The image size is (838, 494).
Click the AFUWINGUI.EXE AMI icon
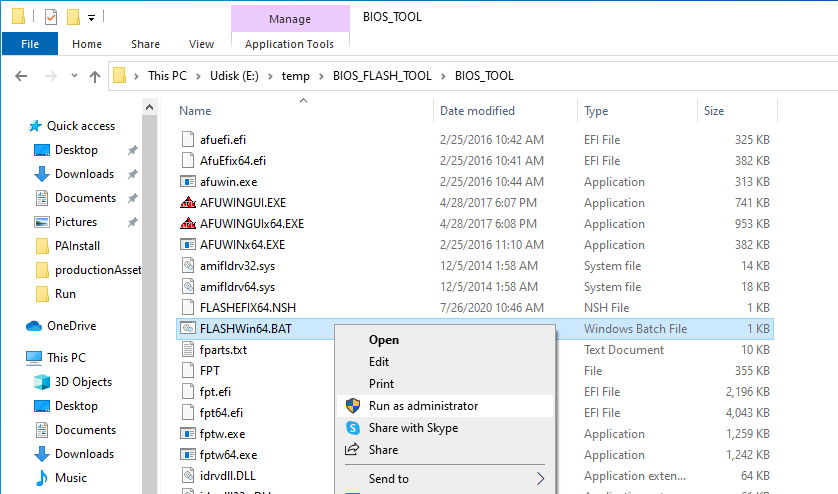[x=188, y=203]
